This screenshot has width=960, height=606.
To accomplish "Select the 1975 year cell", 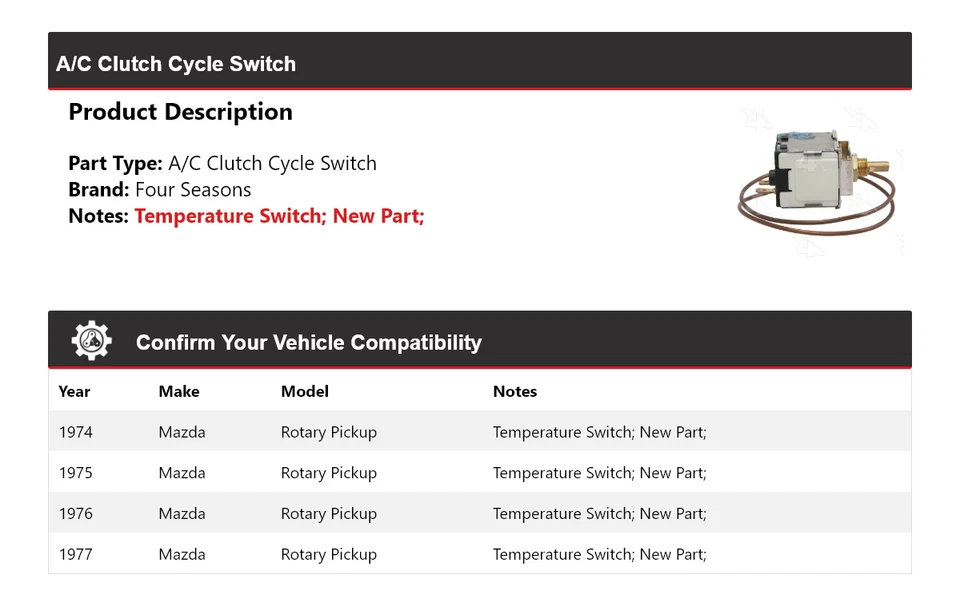I will 75,473.
